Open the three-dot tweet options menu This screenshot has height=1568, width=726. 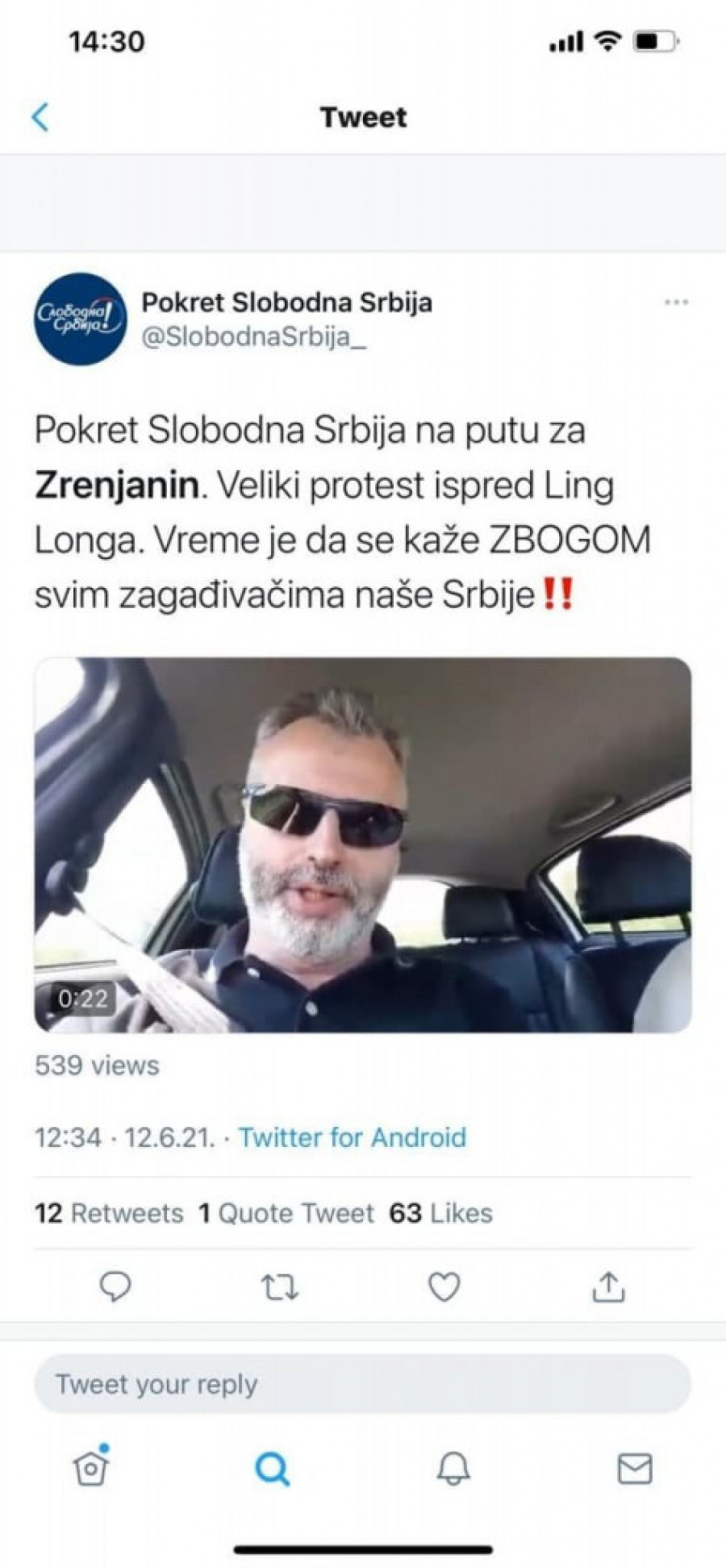(676, 302)
